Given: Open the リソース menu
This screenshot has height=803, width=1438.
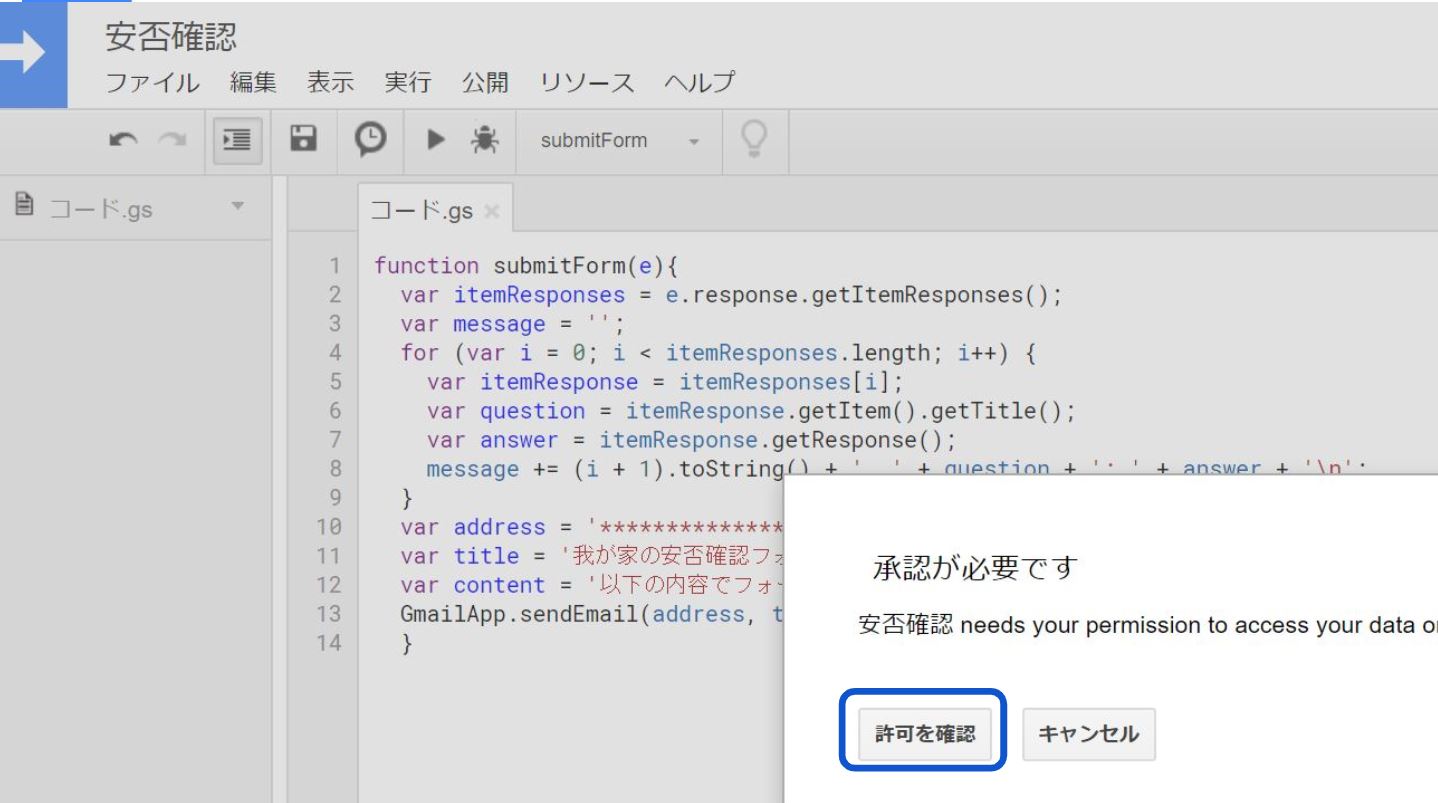Looking at the screenshot, I should tap(587, 83).
